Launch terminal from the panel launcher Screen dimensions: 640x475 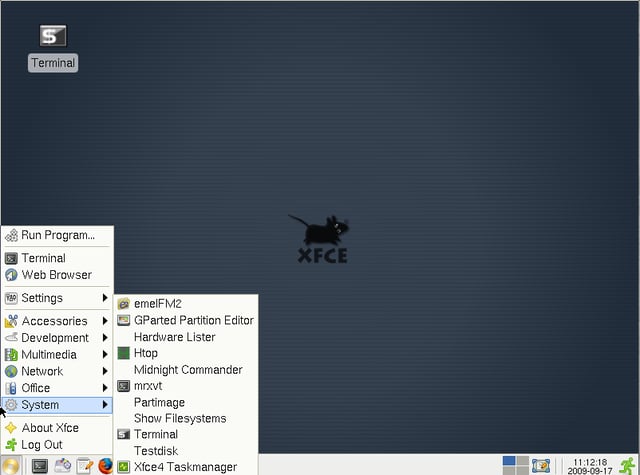click(40, 466)
